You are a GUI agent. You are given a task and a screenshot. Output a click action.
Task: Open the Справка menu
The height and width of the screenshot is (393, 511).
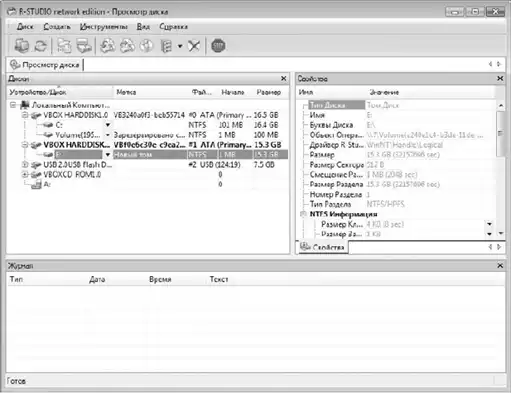tap(173, 27)
